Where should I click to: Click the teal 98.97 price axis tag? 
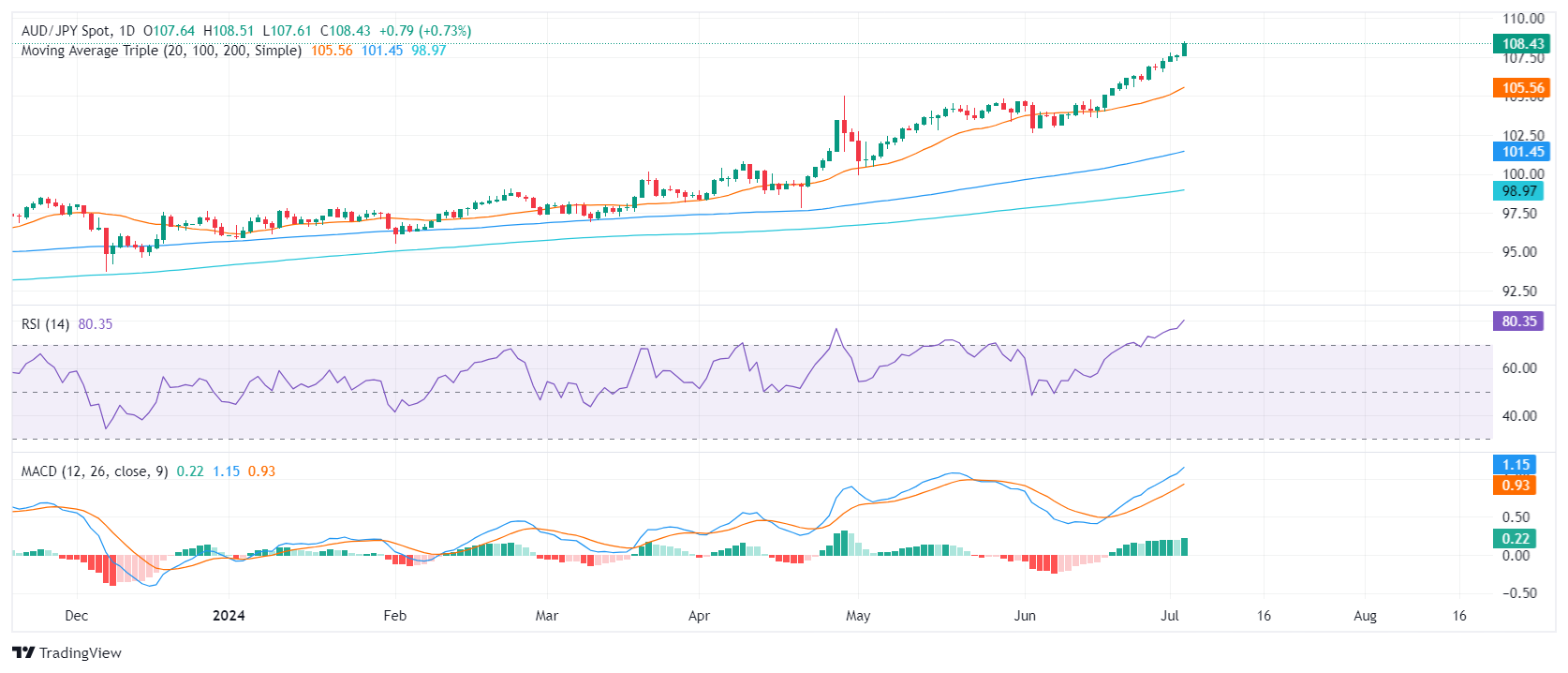click(x=1518, y=191)
